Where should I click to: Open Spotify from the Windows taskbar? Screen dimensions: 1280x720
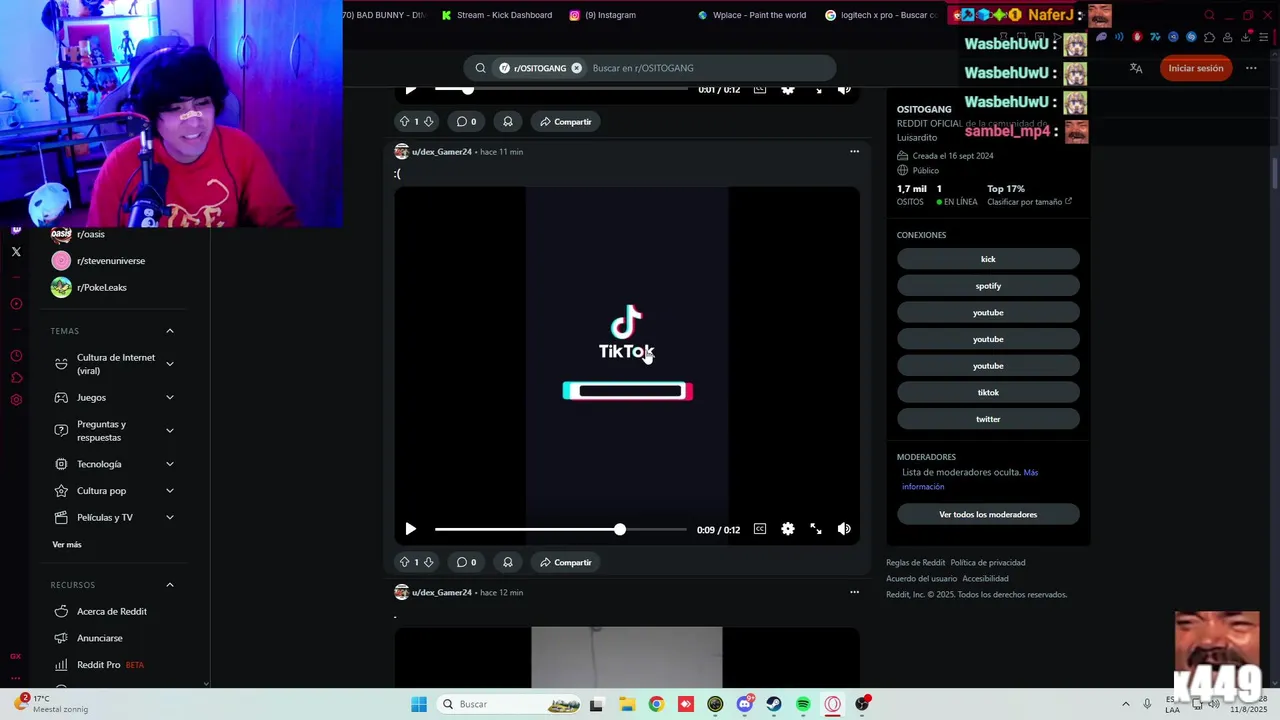click(x=803, y=704)
